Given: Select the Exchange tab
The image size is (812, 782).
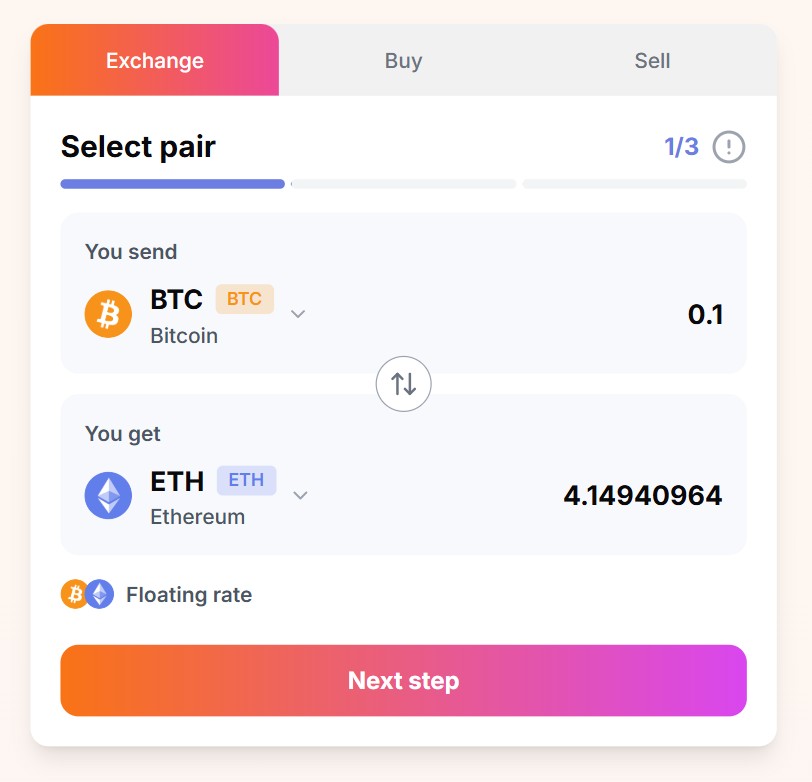Looking at the screenshot, I should click(155, 60).
